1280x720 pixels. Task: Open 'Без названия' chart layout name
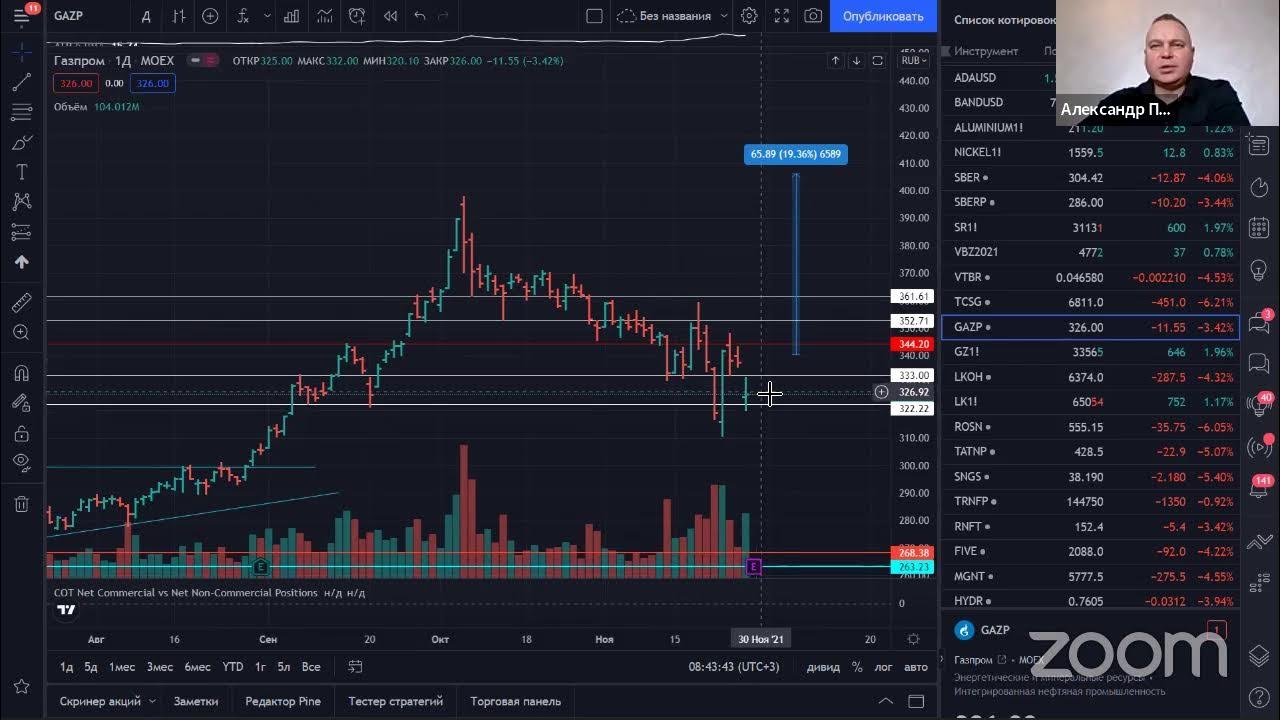[676, 16]
